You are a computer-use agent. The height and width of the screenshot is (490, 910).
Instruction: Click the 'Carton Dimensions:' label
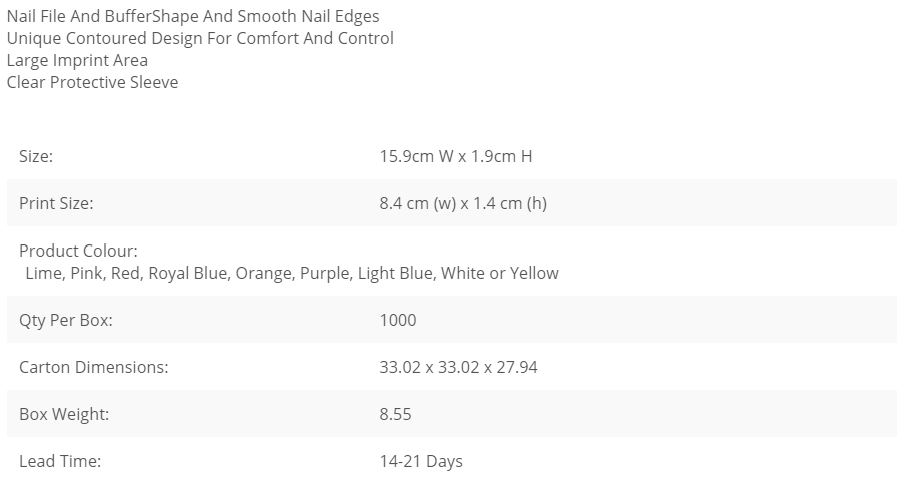pyautogui.click(x=94, y=368)
